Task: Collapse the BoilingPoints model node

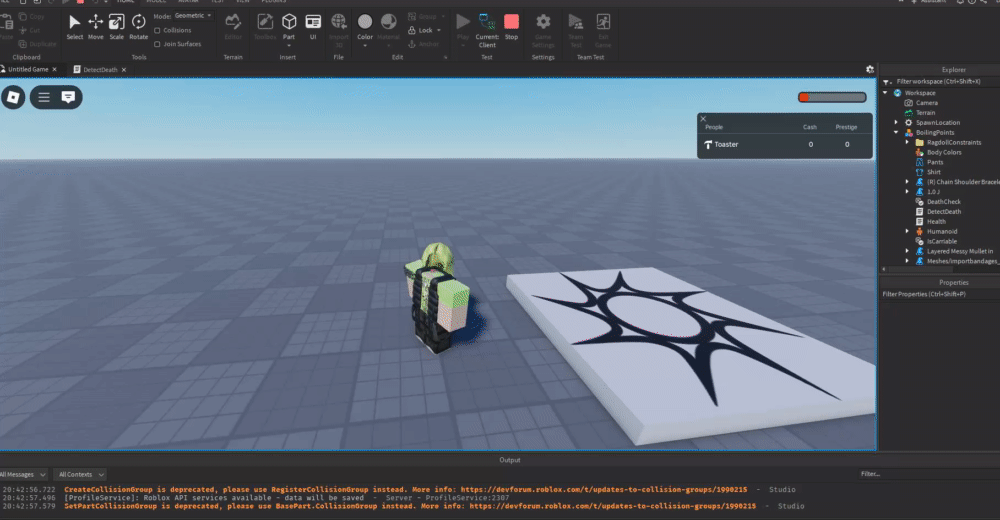Action: point(896,133)
